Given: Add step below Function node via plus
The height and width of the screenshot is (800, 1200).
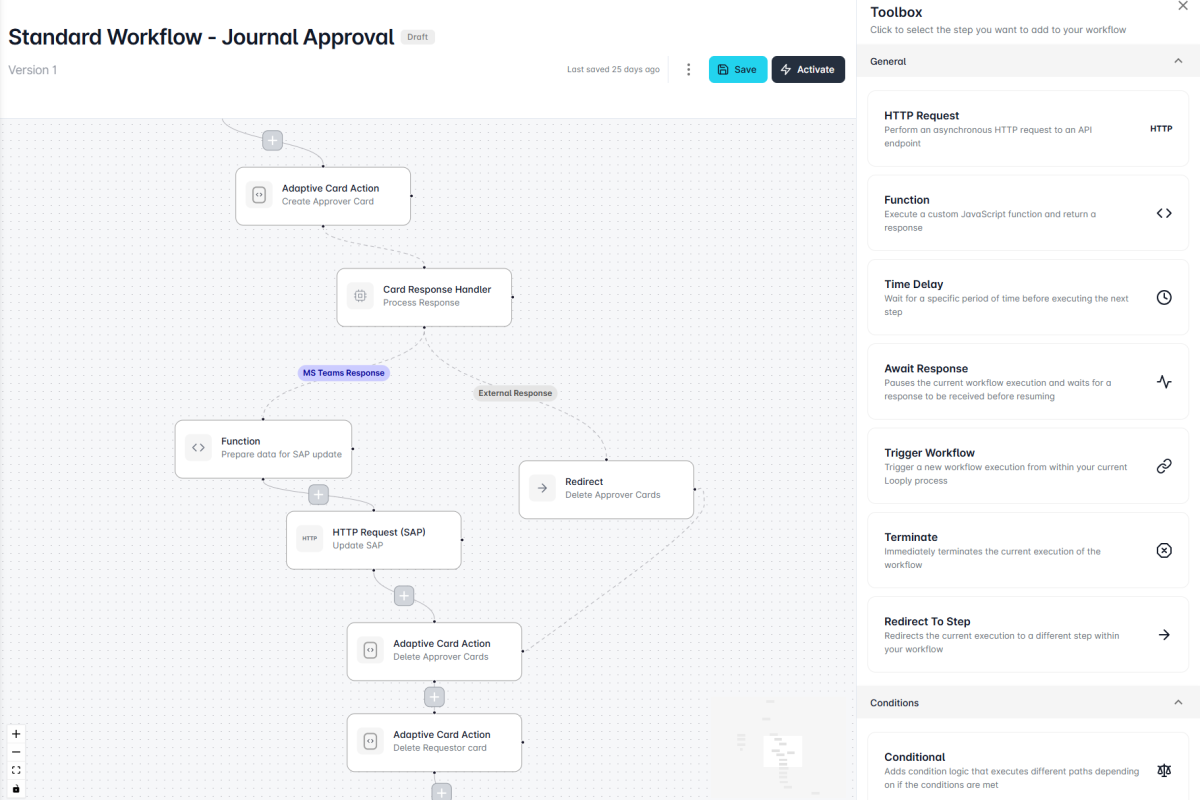Looking at the screenshot, I should point(318,494).
